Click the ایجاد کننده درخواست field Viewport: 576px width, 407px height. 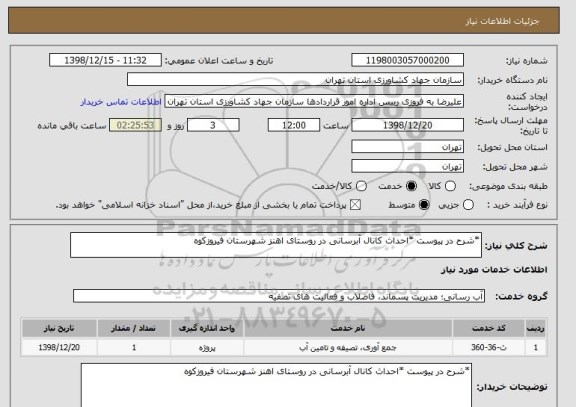tap(314, 102)
